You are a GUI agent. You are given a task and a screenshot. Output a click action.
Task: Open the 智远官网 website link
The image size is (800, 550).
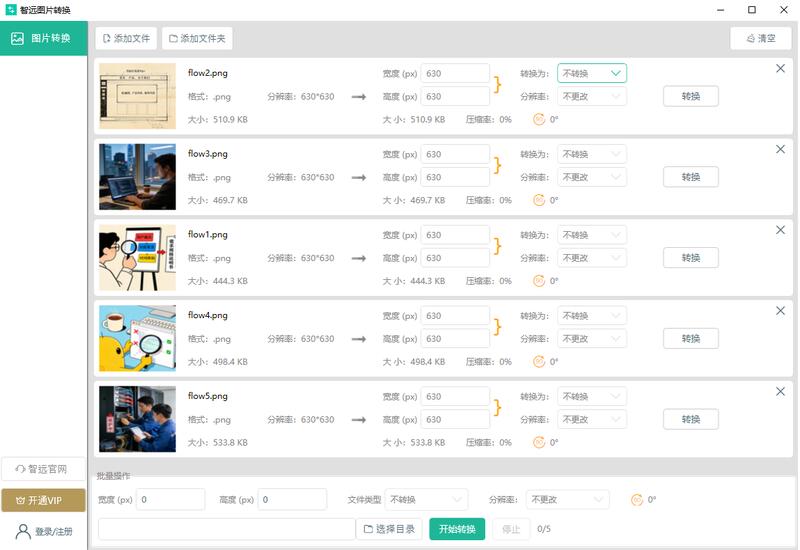pos(43,469)
